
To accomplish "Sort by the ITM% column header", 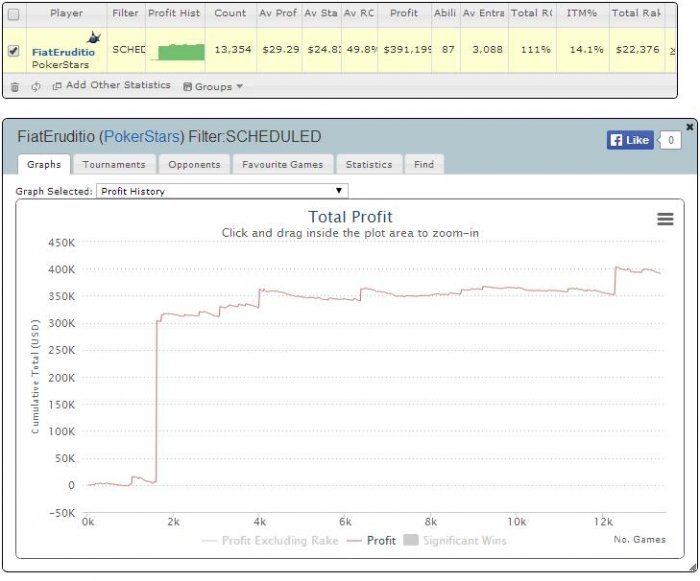I will (x=582, y=13).
